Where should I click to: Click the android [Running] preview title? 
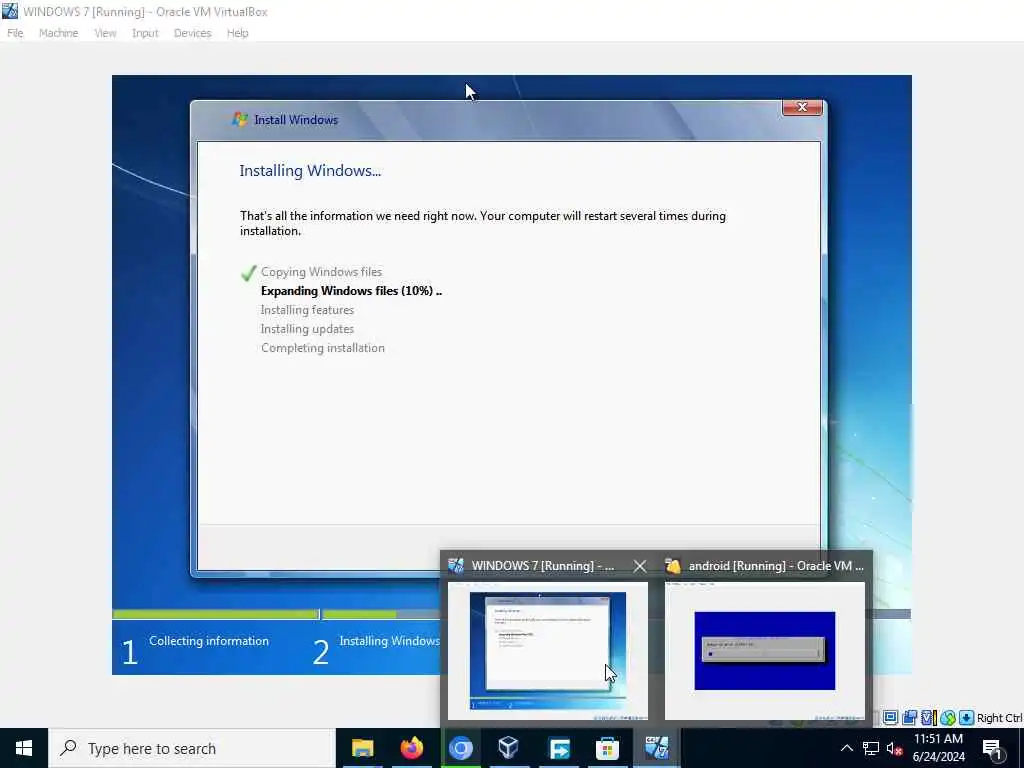[776, 566]
